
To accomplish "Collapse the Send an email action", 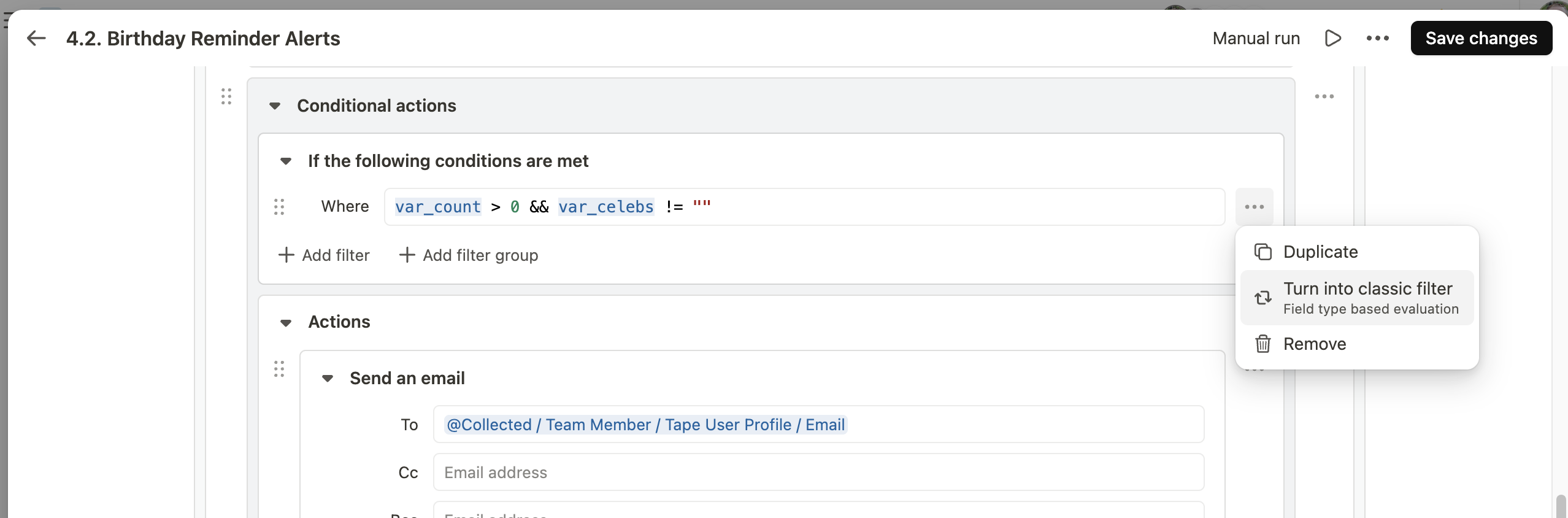I will coord(328,379).
